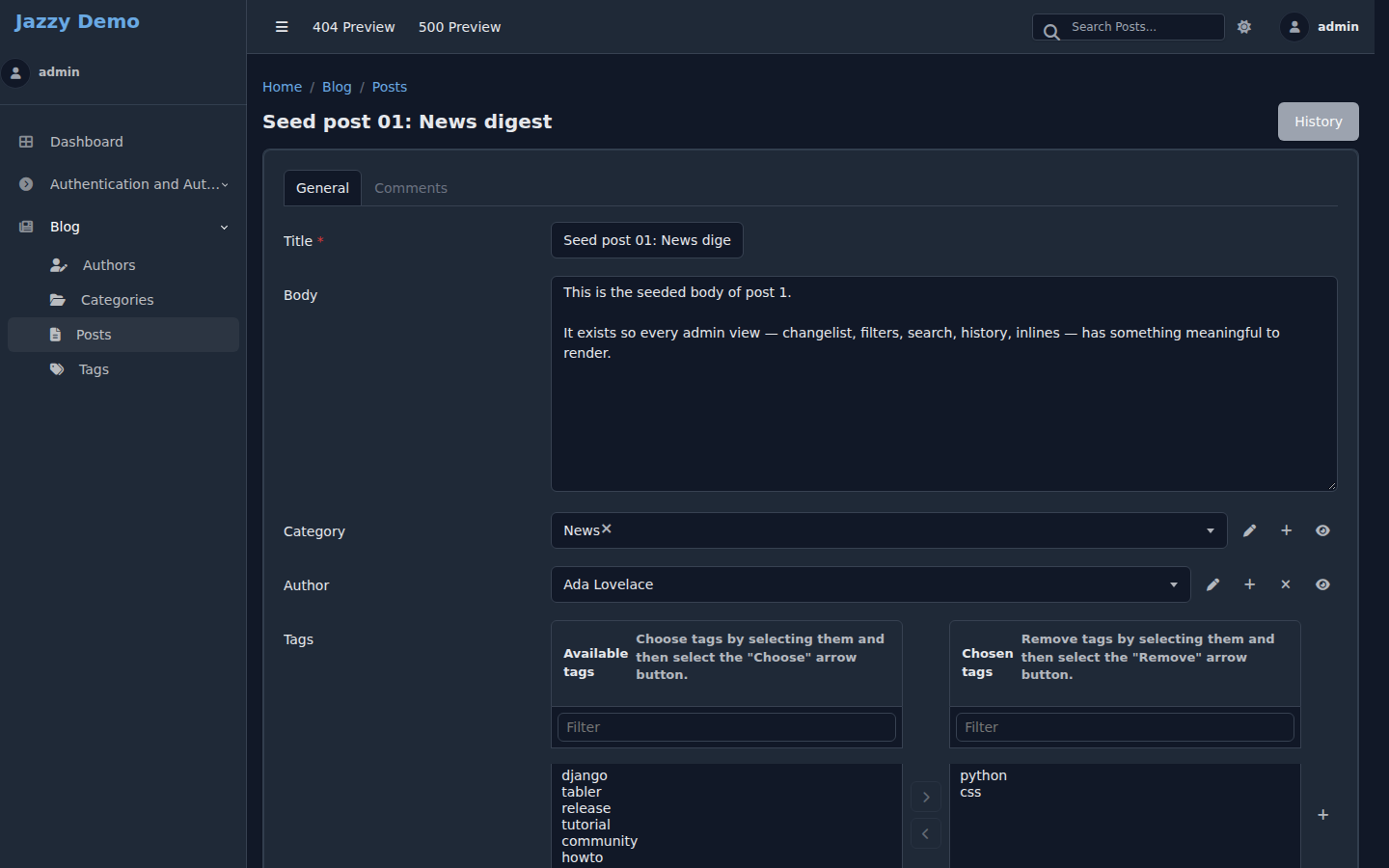This screenshot has width=1389, height=868.
Task: Edit selected Category with pencil icon
Action: [1249, 530]
